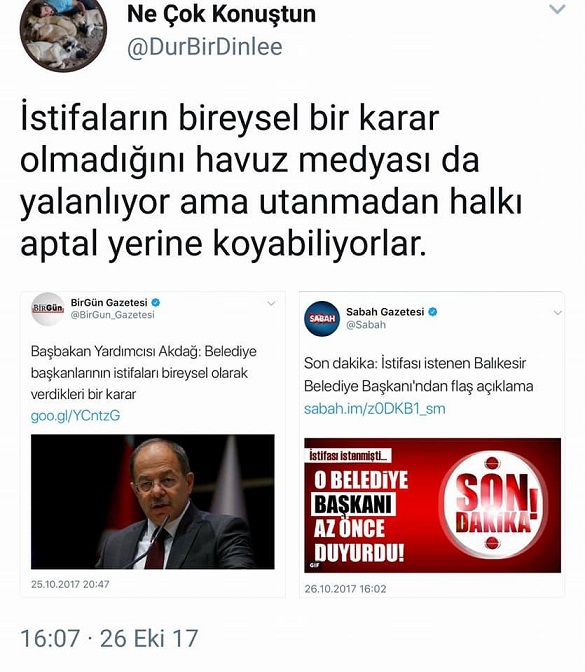Open the Ne Çok Konuştun profile avatar
Image resolution: width=585 pixels, height=672 pixels.
(63, 33)
